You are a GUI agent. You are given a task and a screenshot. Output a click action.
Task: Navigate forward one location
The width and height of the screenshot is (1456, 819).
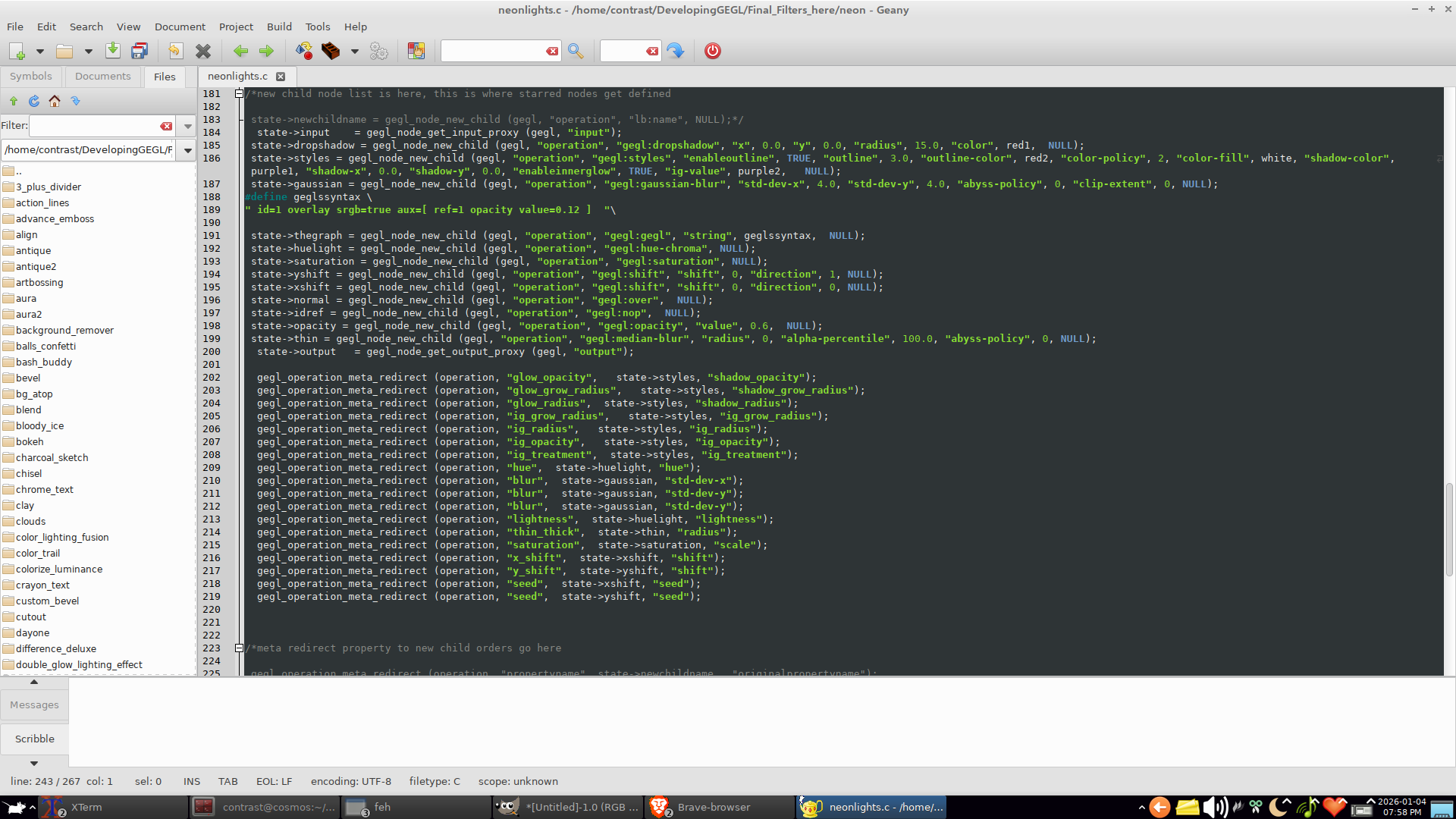pyautogui.click(x=266, y=51)
